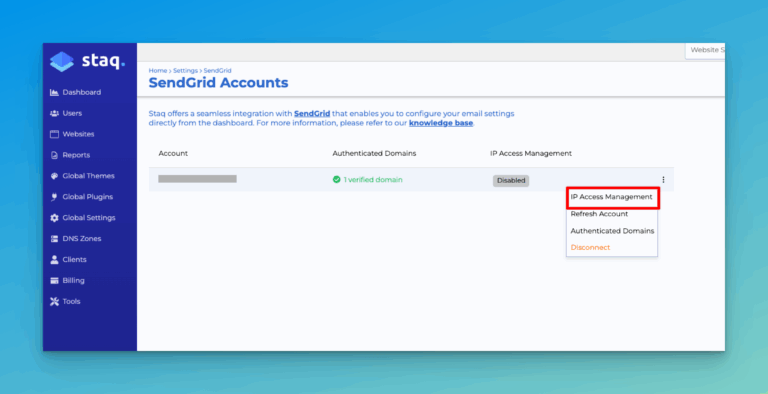
Task: Click SendGrid in the breadcrumb
Action: click(x=217, y=71)
